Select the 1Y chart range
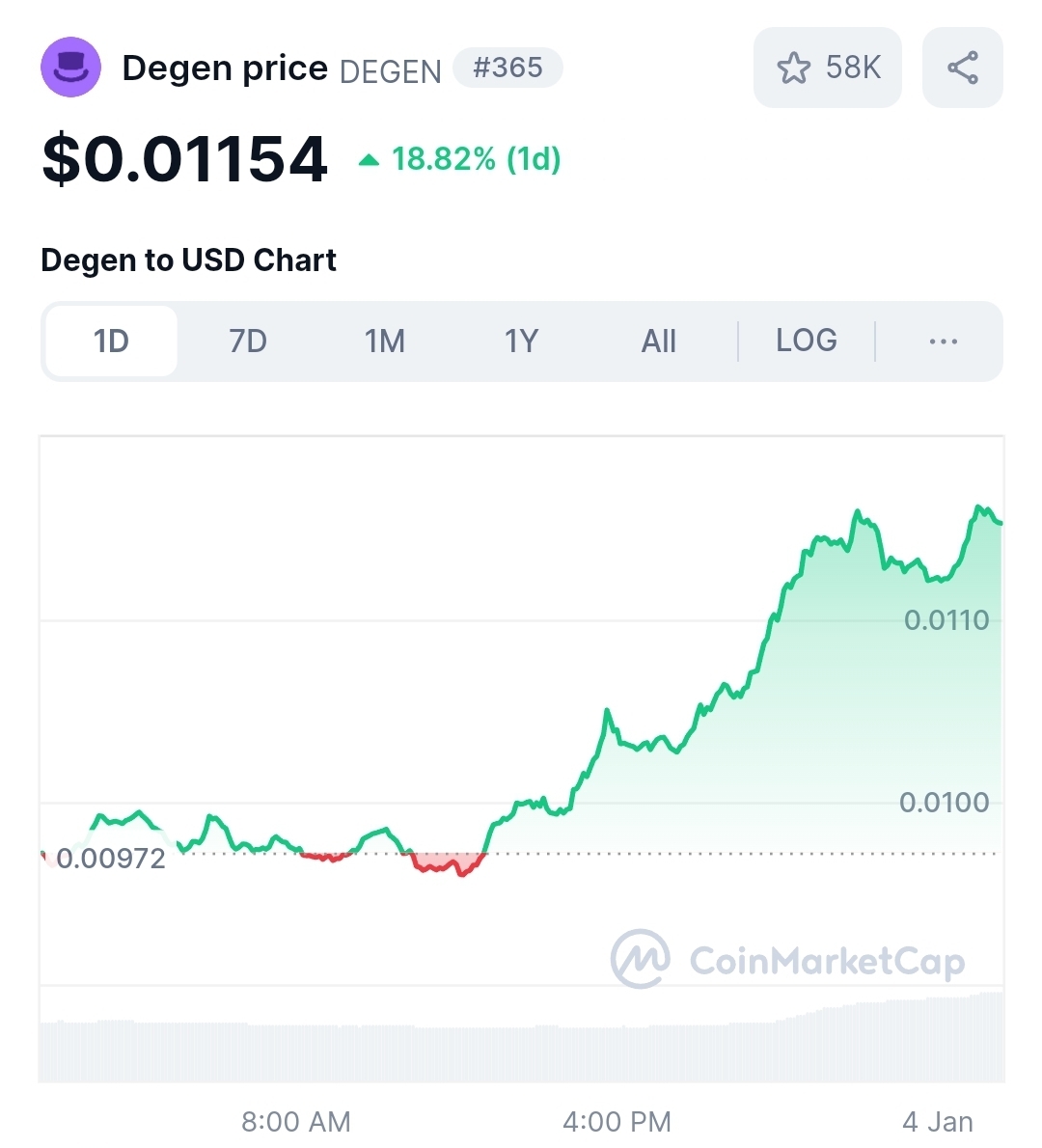 (521, 342)
